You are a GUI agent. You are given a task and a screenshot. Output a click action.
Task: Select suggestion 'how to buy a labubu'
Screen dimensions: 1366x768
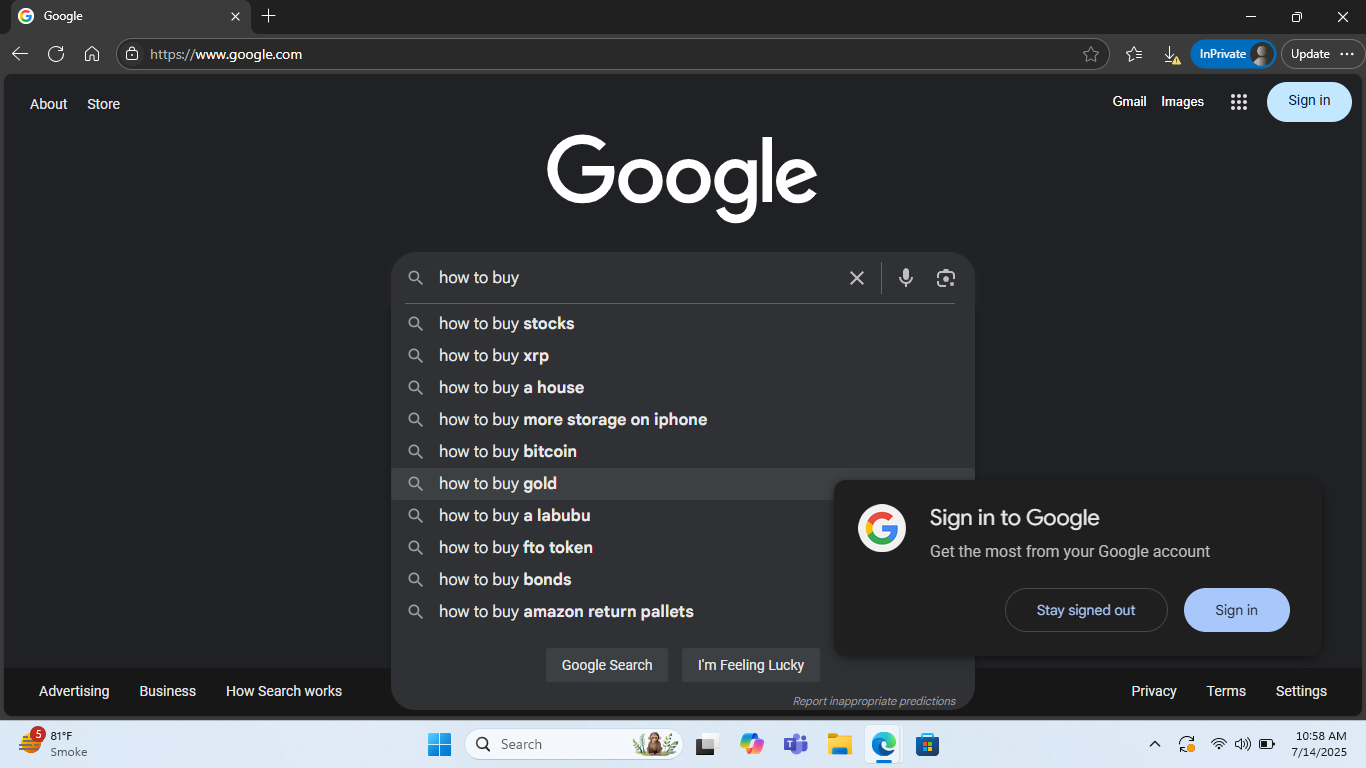coord(613,516)
